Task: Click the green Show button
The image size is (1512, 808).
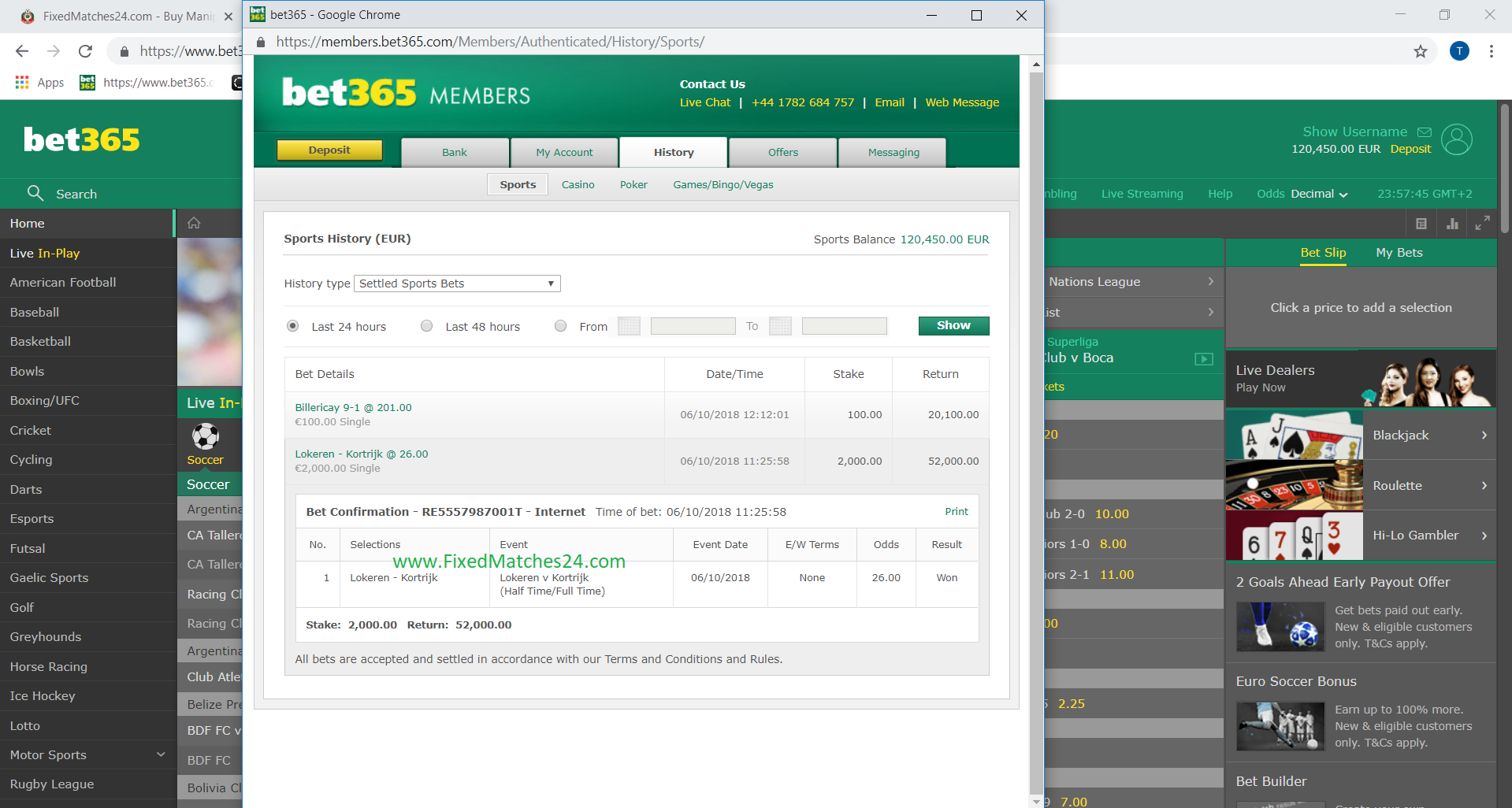Action: coord(953,326)
